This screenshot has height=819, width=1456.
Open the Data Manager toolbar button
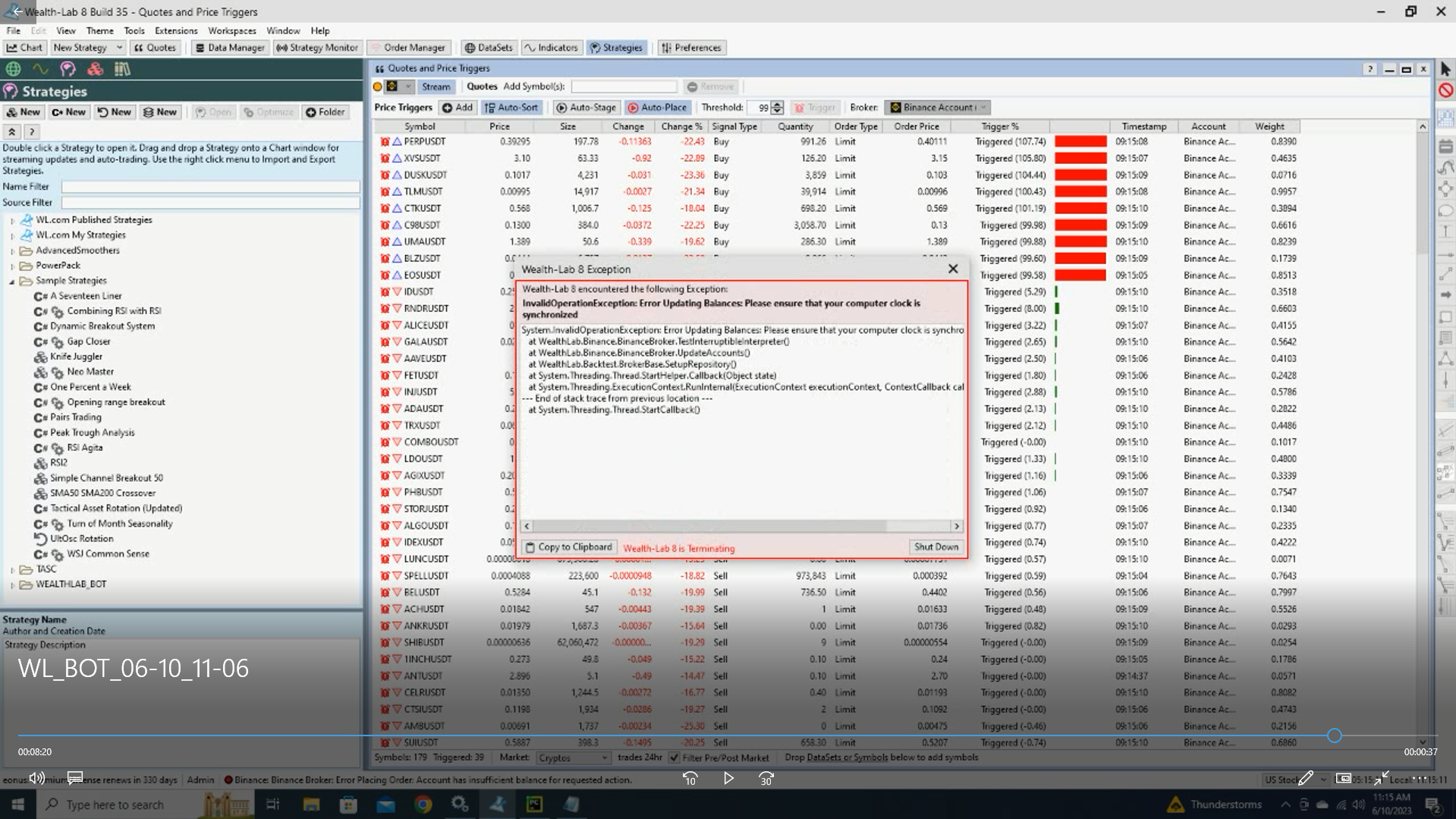point(229,47)
